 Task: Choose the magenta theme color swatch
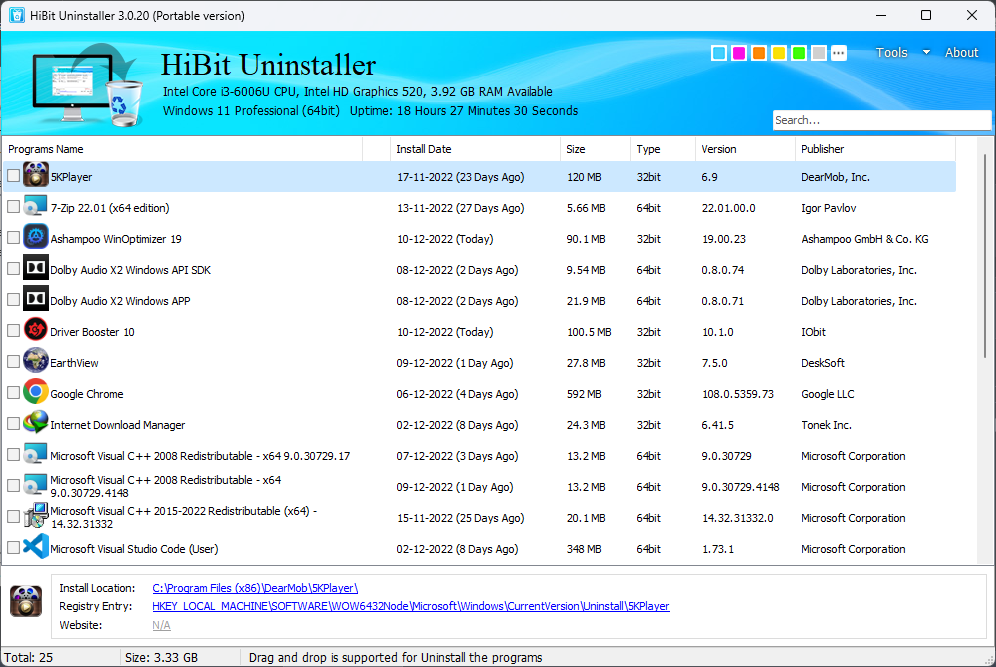click(739, 53)
